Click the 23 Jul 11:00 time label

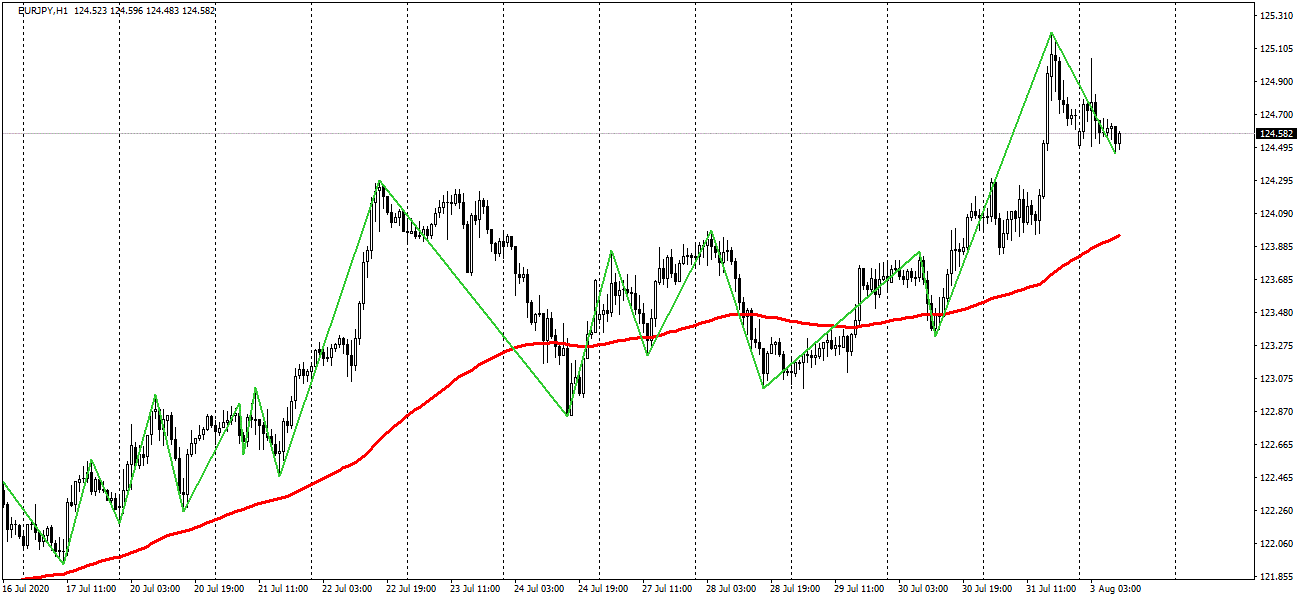(475, 589)
